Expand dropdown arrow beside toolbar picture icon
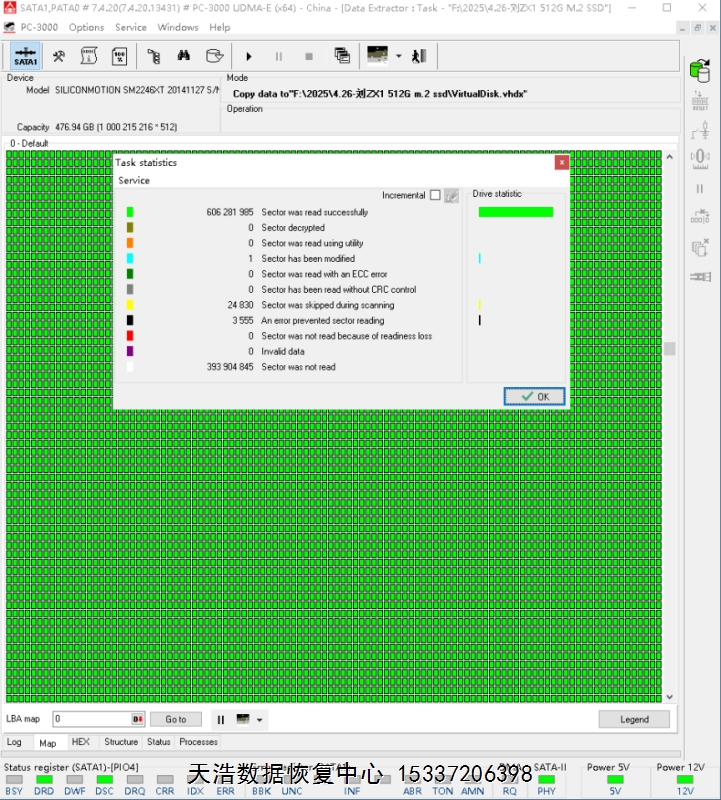Image resolution: width=721 pixels, height=800 pixels. pyautogui.click(x=399, y=56)
